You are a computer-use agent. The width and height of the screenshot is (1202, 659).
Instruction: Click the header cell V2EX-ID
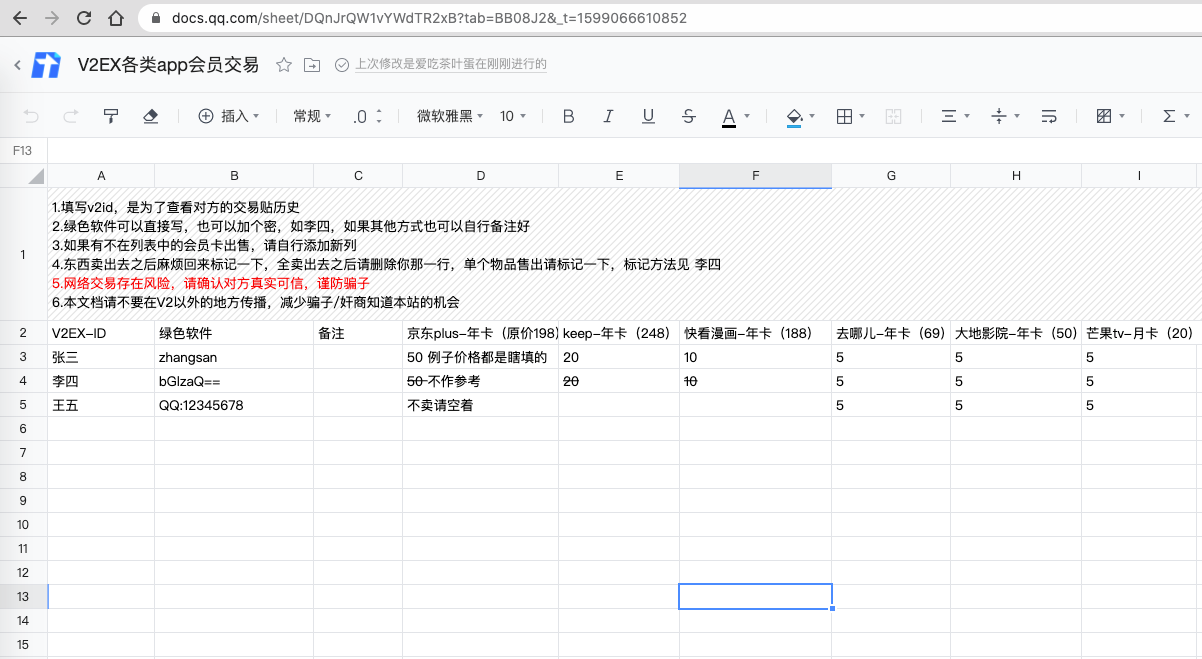tap(101, 333)
